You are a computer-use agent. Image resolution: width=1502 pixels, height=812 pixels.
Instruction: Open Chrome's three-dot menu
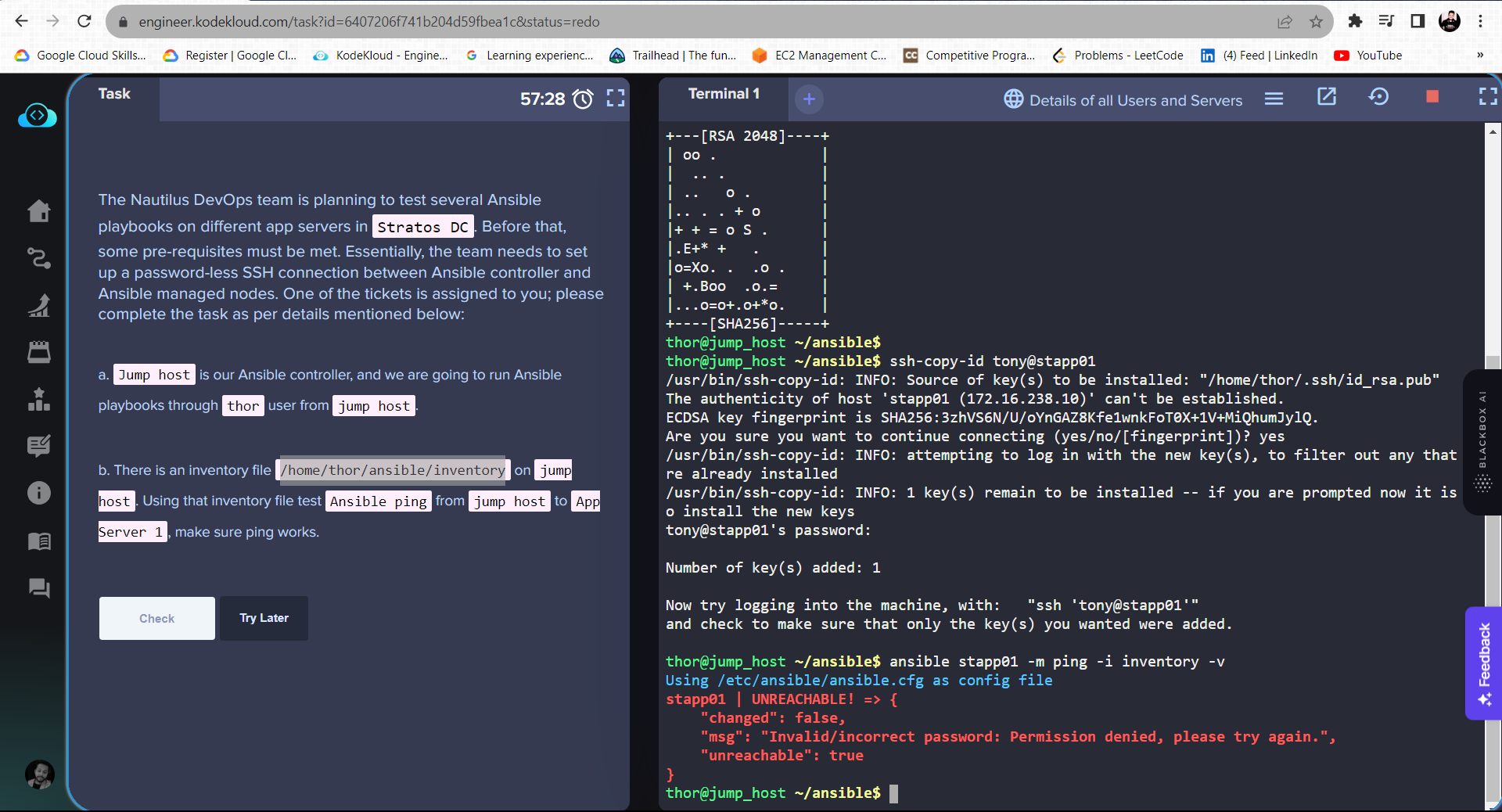(1481, 21)
